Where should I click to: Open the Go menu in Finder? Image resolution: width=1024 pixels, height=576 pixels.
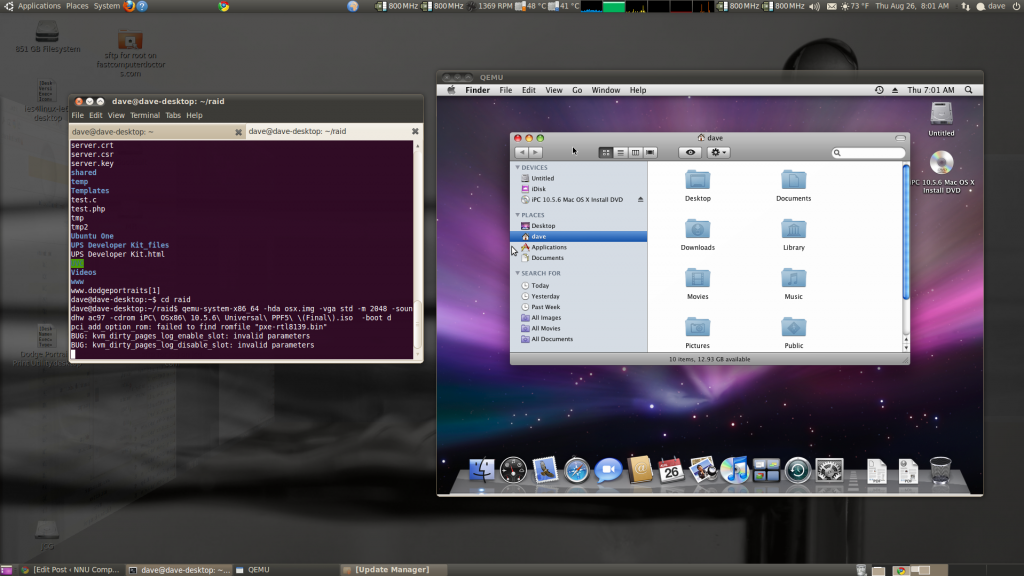coord(577,90)
